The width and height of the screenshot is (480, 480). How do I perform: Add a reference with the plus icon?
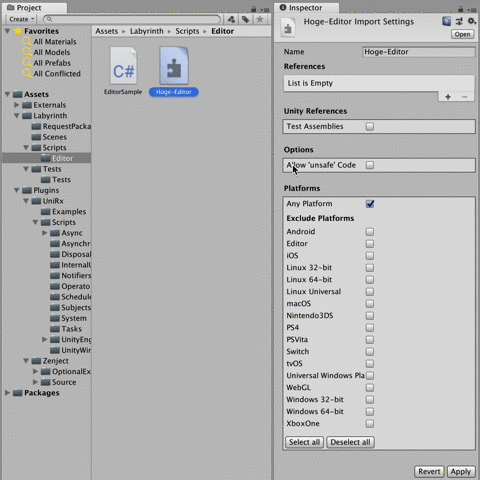click(x=448, y=97)
